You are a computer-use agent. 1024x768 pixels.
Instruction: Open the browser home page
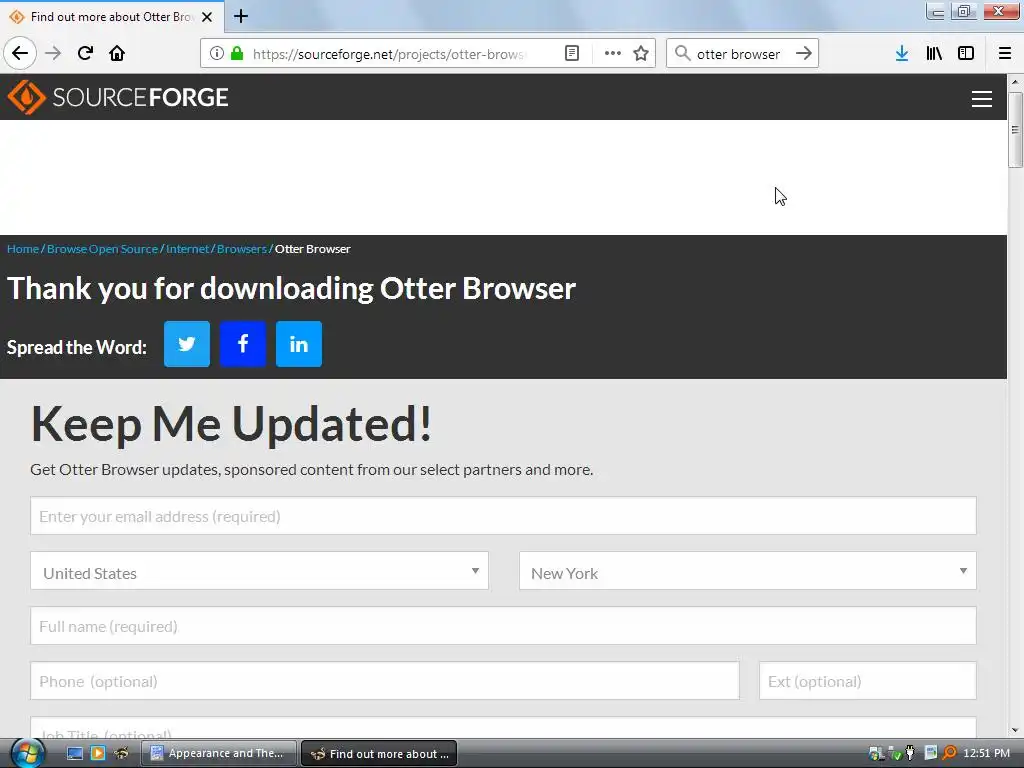[x=117, y=53]
